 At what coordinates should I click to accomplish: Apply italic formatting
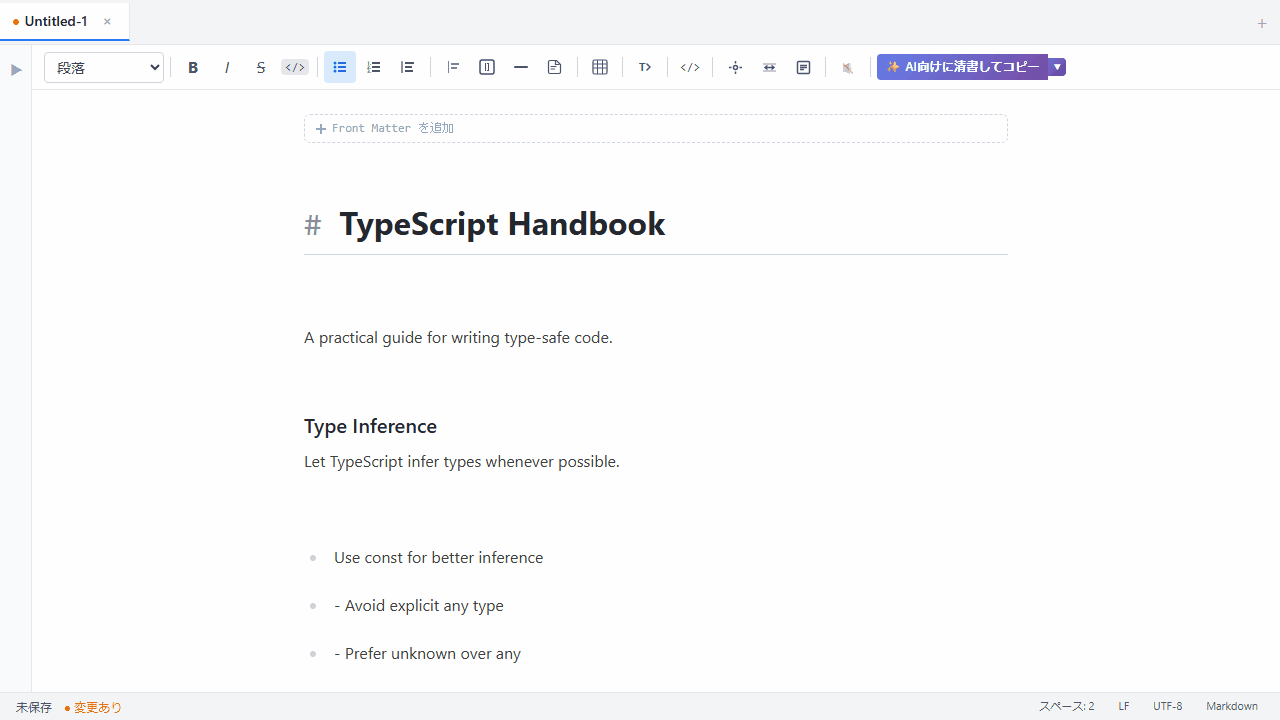[x=227, y=67]
